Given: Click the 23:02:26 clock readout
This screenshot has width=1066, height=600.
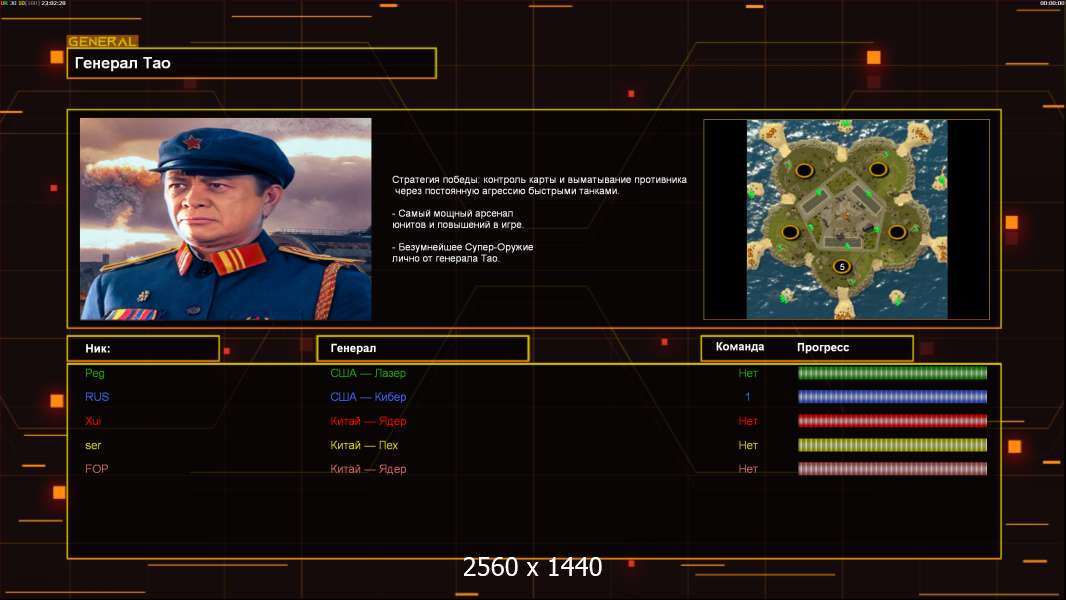Looking at the screenshot, I should (x=53, y=3).
